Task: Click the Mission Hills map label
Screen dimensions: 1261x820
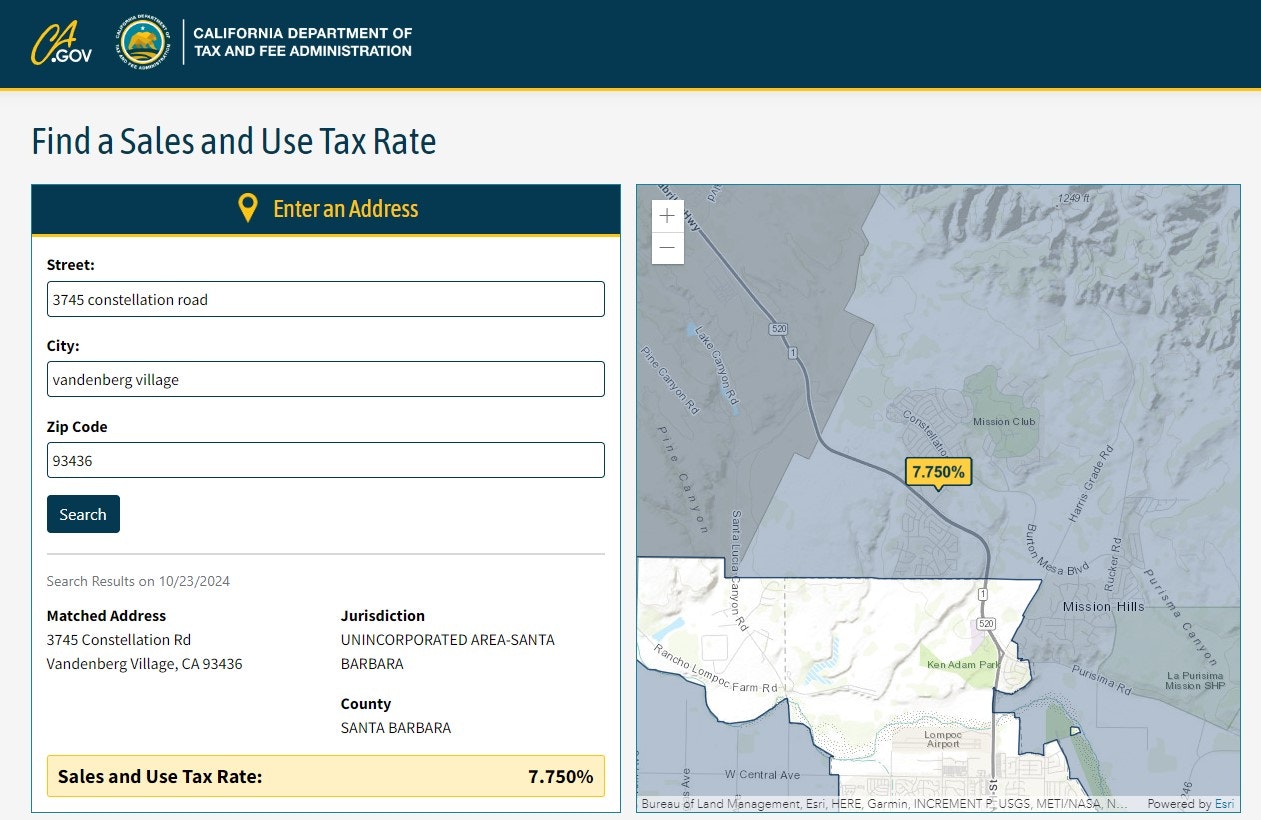Action: pyautogui.click(x=1103, y=606)
